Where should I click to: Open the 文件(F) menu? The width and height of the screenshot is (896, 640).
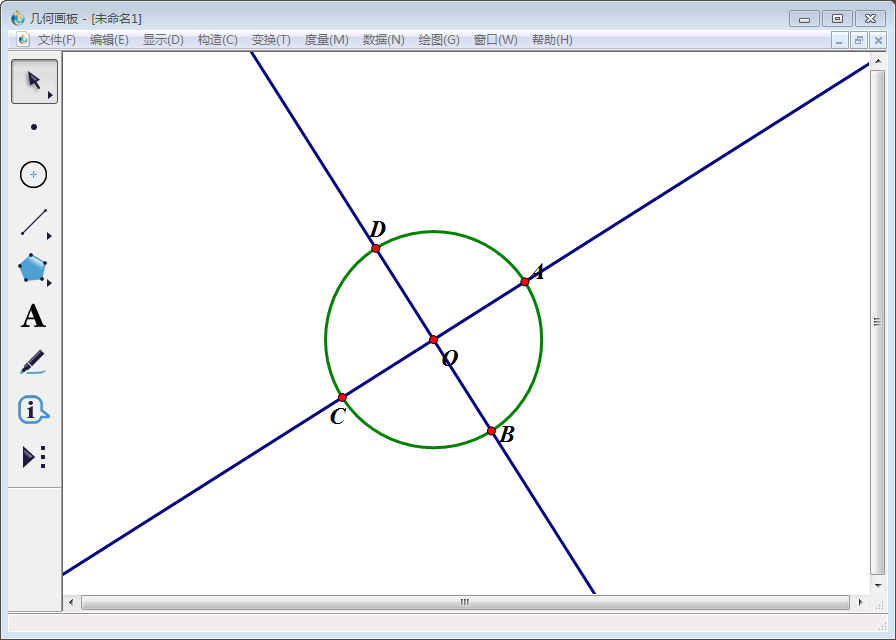click(57, 40)
